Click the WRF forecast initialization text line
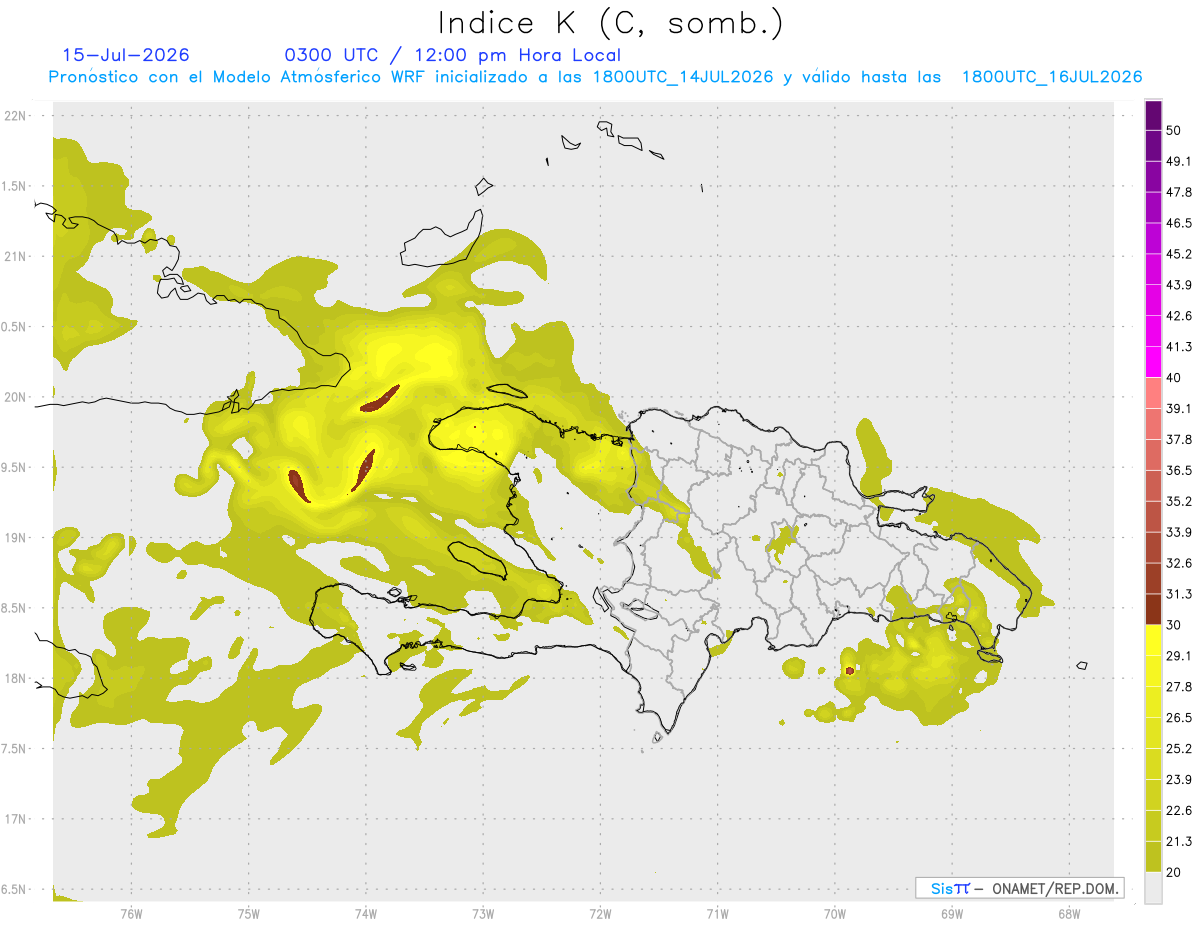1200x927 pixels. (595, 77)
